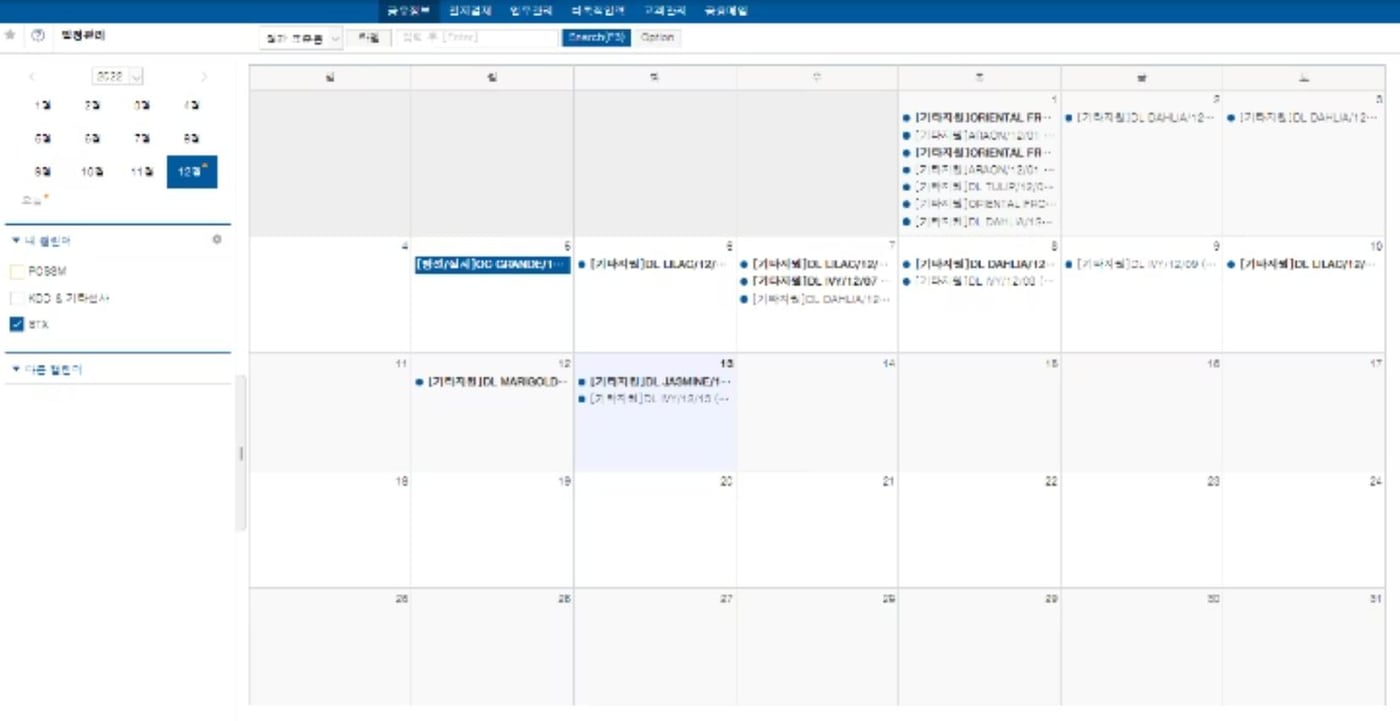Open the view dropdown left of search field

(300, 38)
